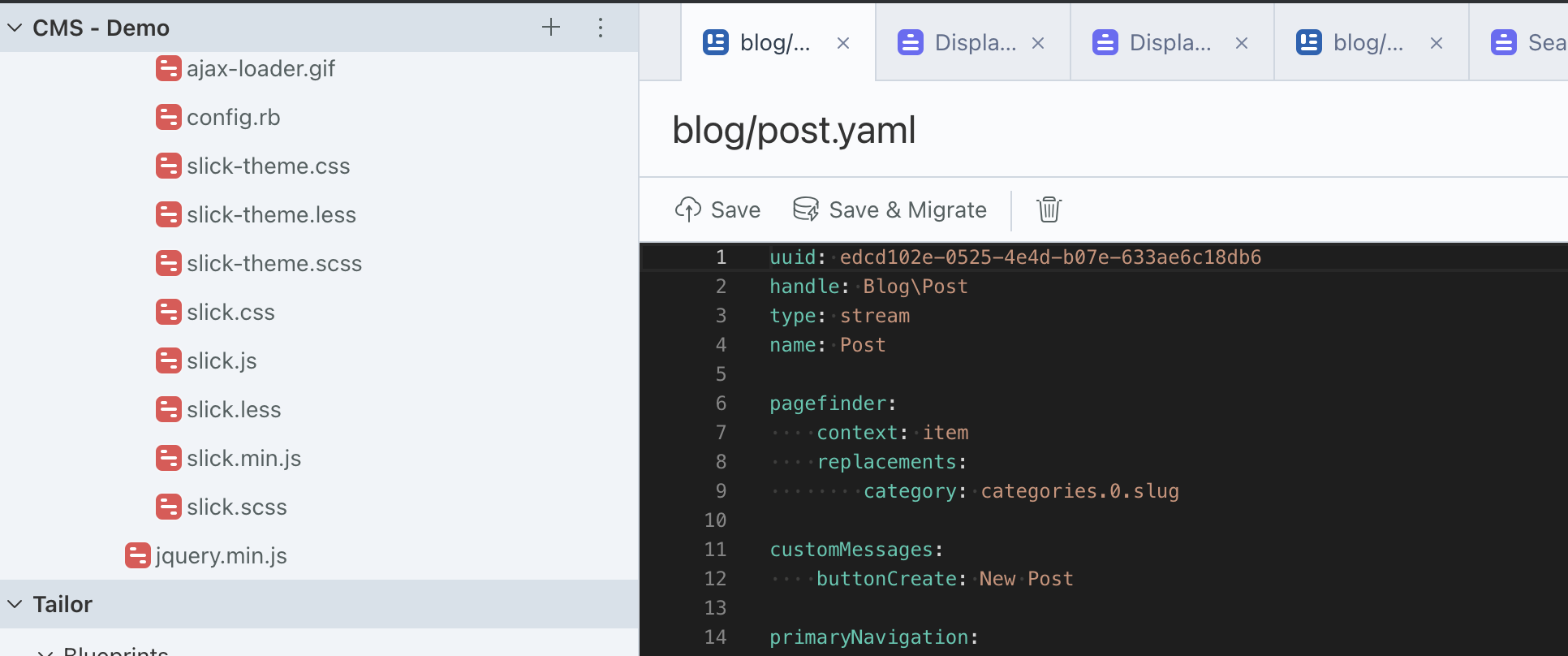Open slick-theme.scss file
The width and height of the screenshot is (1568, 656).
click(274, 264)
